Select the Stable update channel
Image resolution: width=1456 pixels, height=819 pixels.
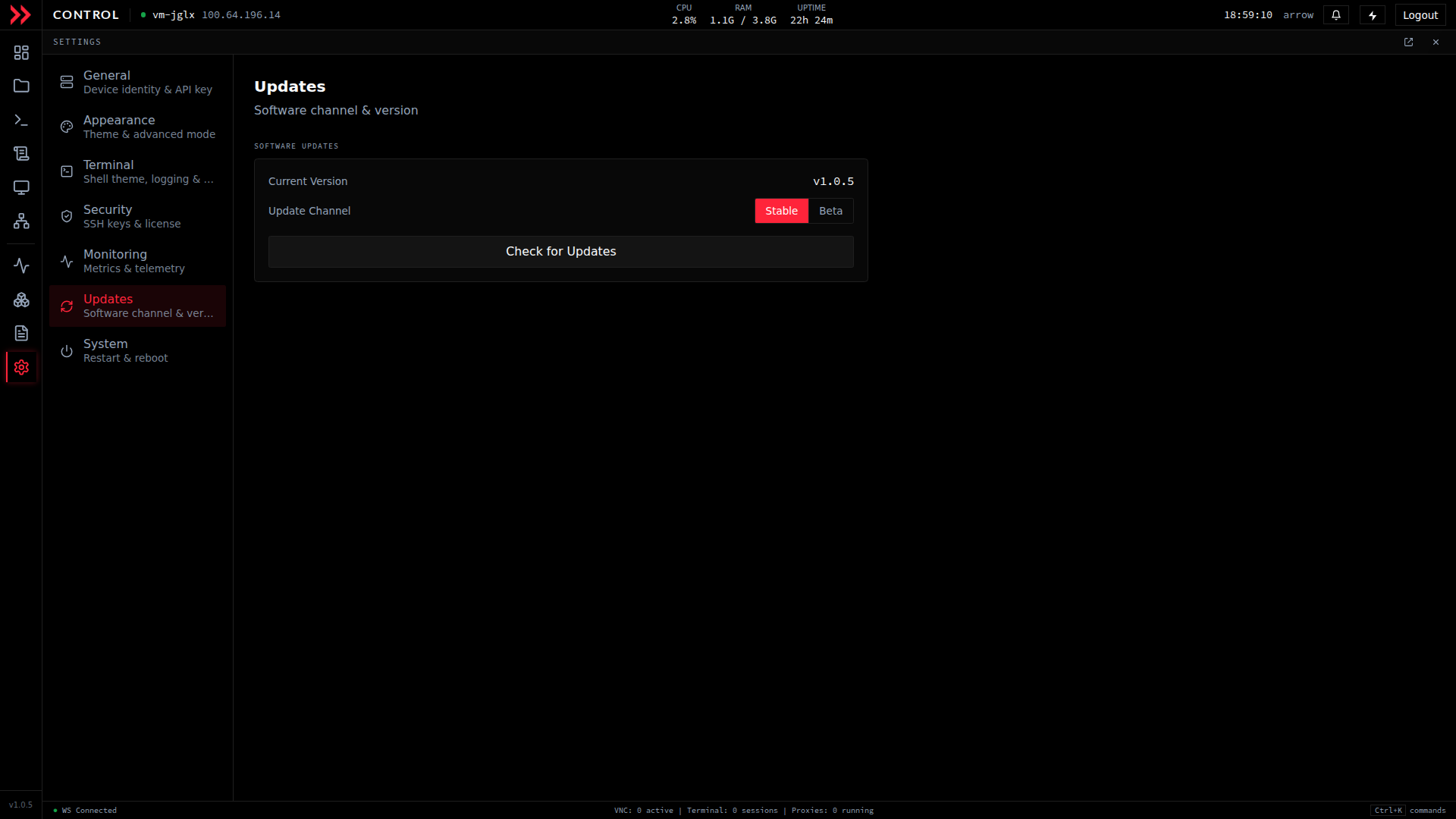[x=781, y=211]
